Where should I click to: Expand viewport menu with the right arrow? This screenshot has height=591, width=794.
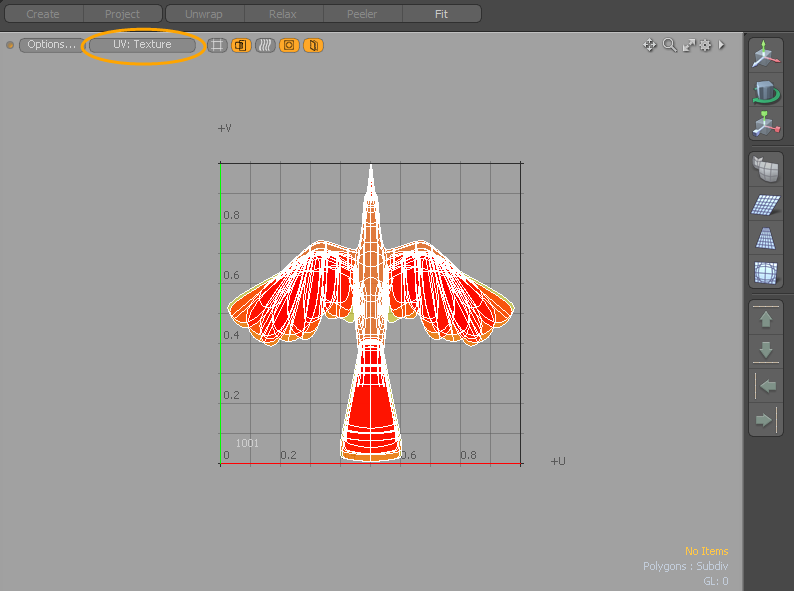[x=722, y=45]
